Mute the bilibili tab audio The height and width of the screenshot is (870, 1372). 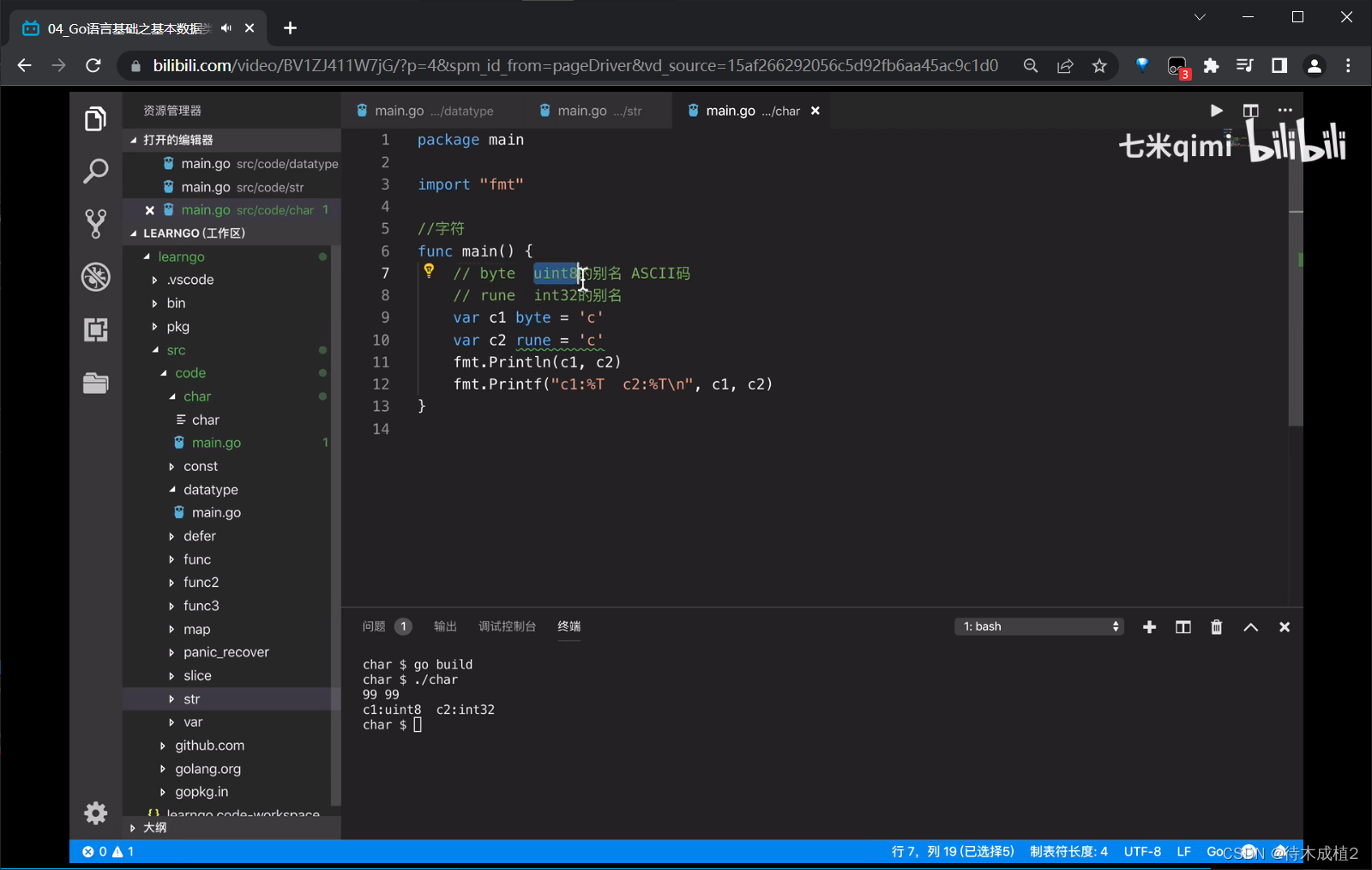226,28
